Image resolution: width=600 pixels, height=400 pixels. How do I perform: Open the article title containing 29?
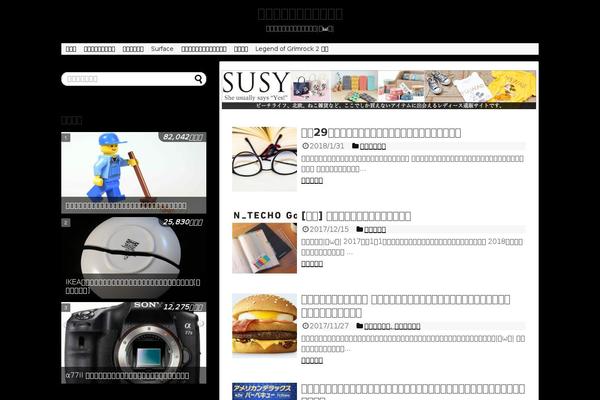pyautogui.click(x=381, y=132)
